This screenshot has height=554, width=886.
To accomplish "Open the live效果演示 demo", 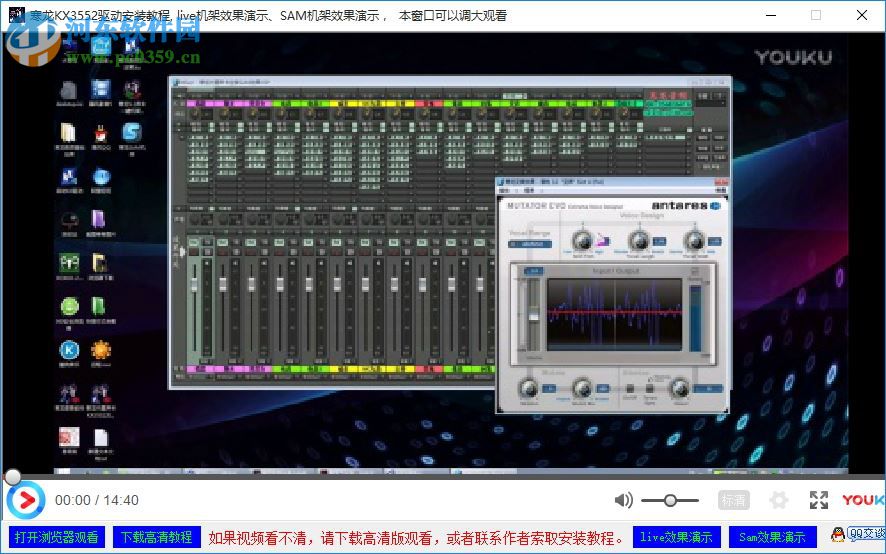I will coord(677,537).
